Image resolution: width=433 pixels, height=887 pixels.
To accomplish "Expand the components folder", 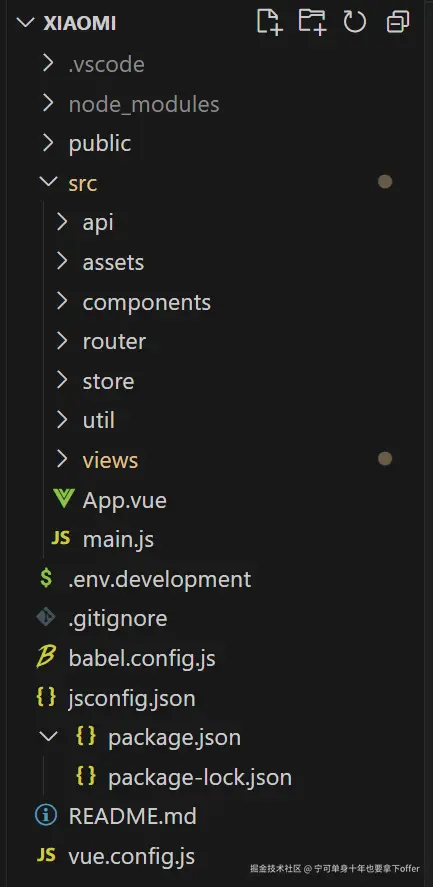I will (62, 302).
